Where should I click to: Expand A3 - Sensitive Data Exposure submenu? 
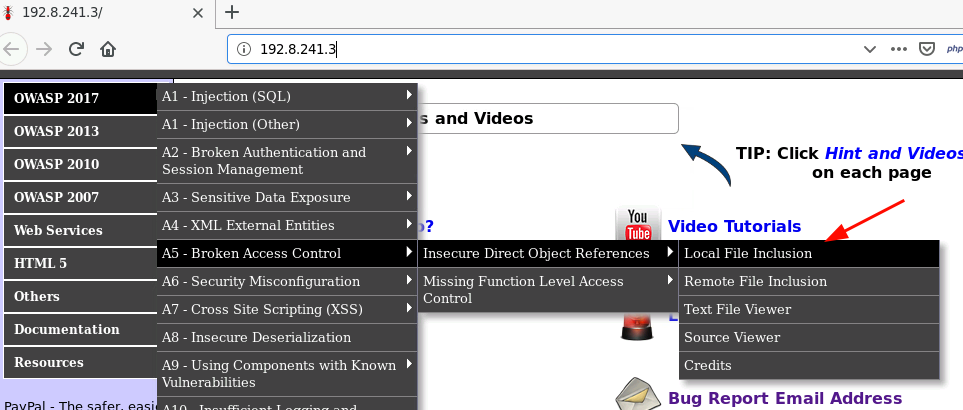click(x=287, y=198)
